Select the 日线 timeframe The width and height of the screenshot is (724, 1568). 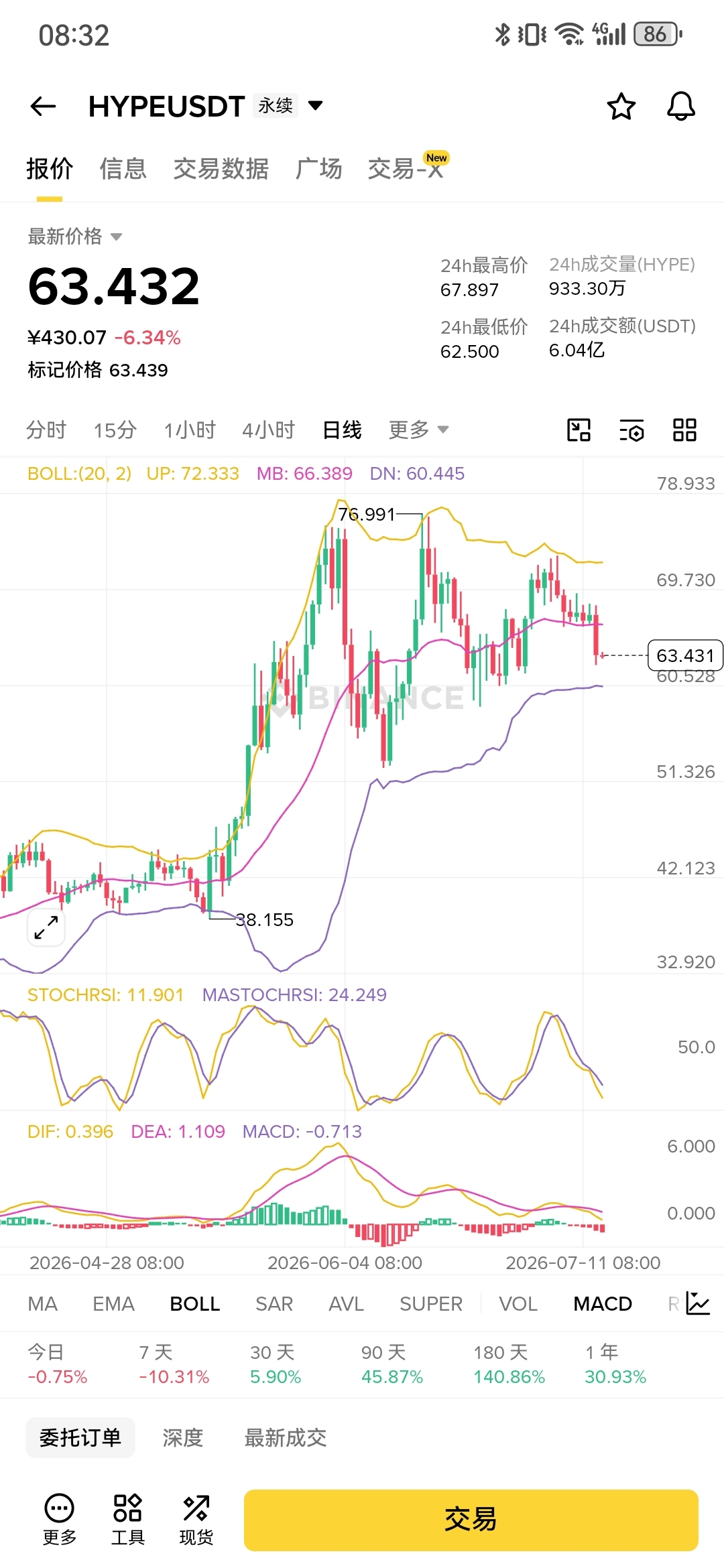point(342,430)
